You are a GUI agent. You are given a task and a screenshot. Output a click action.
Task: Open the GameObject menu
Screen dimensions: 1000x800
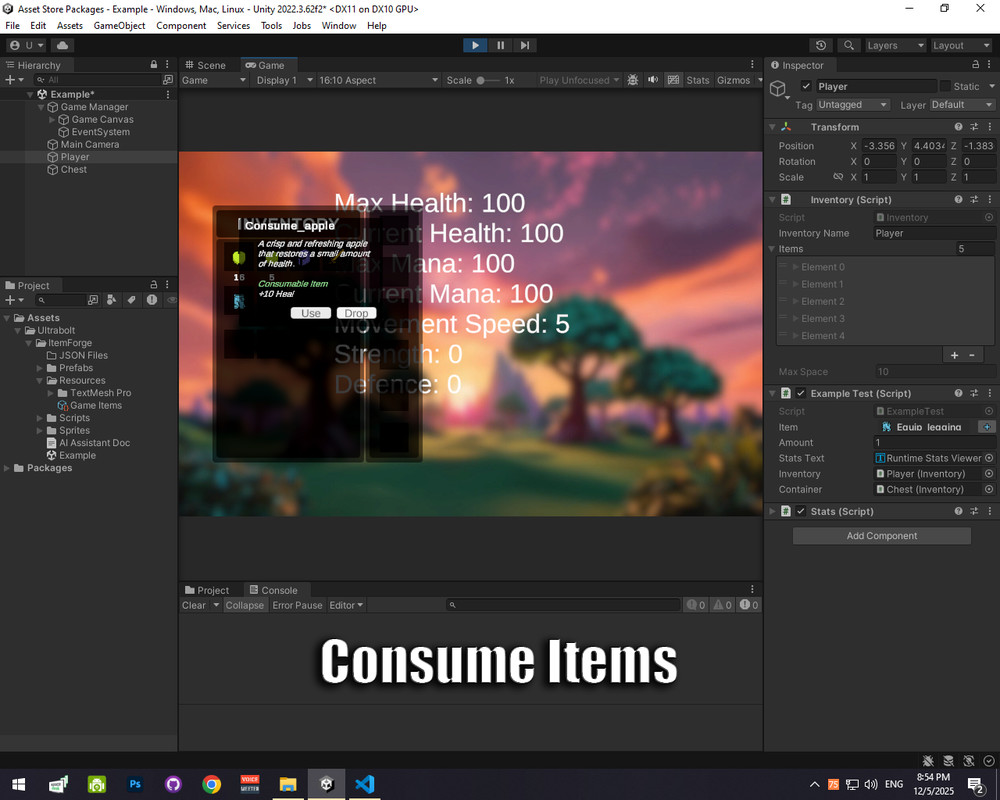119,25
